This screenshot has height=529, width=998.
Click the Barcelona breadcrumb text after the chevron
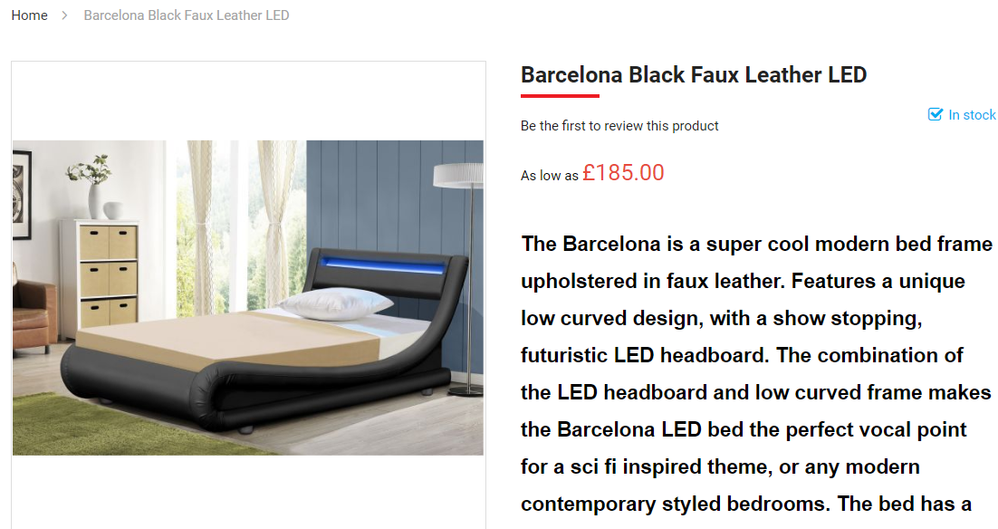pyautogui.click(x=186, y=16)
